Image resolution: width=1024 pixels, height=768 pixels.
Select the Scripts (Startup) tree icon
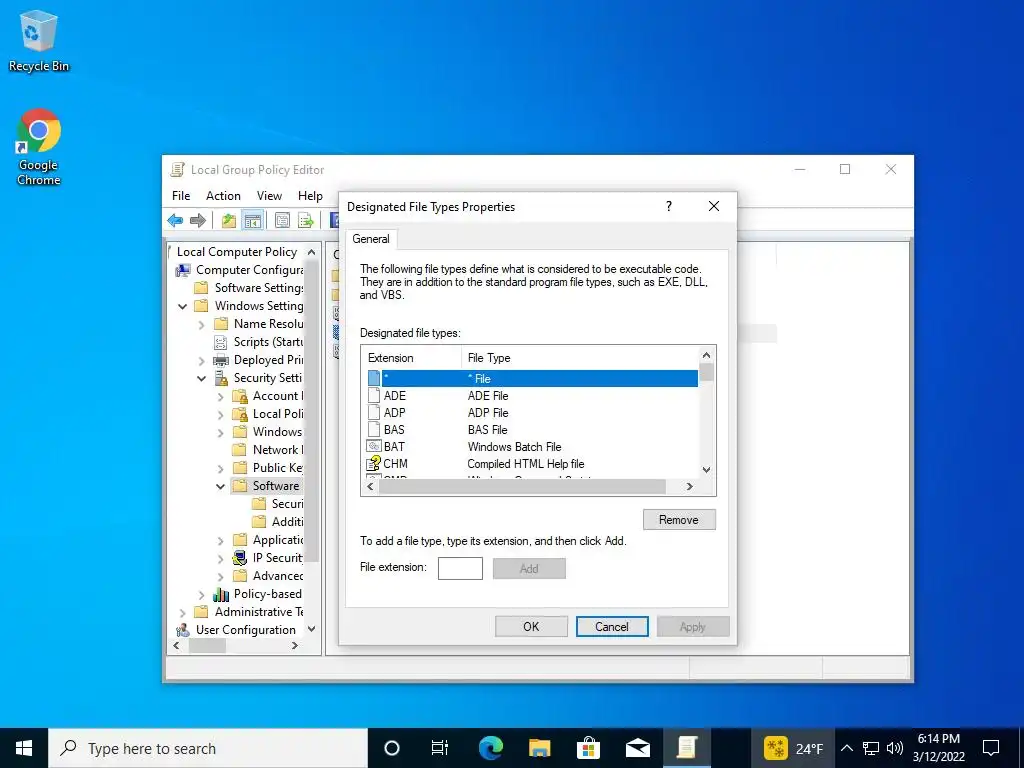(x=221, y=342)
